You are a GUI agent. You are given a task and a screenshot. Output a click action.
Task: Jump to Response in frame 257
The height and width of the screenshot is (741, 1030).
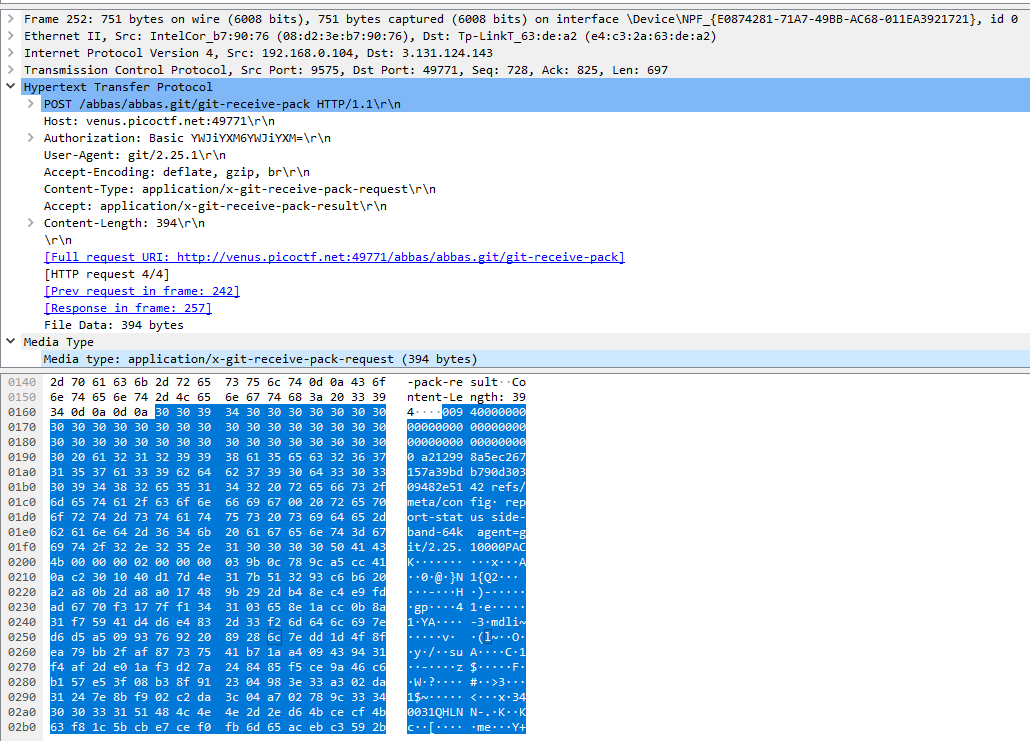(x=127, y=308)
